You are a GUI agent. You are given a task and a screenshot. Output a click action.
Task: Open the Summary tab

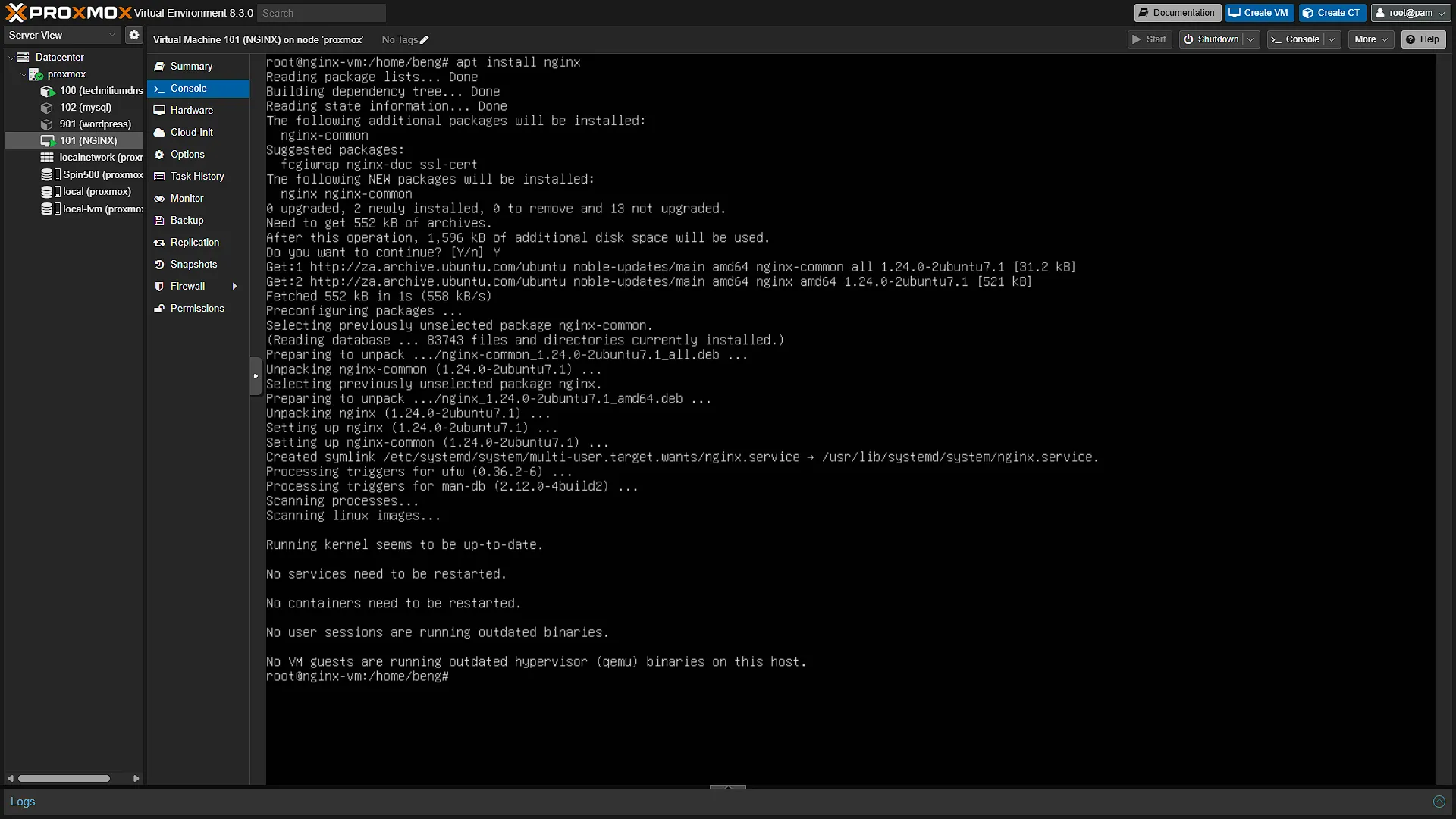[199, 67]
